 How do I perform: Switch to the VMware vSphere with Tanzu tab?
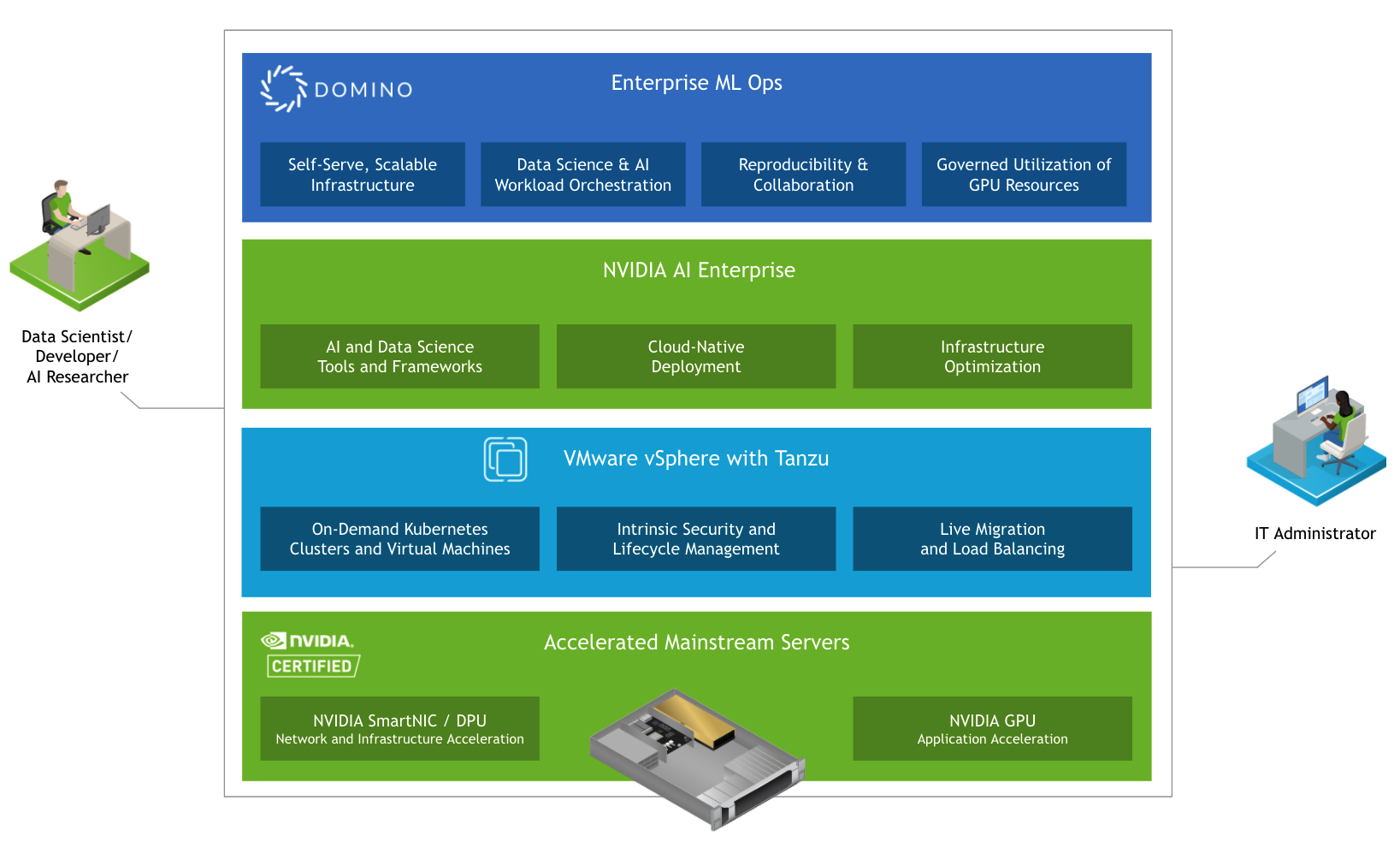tap(695, 459)
